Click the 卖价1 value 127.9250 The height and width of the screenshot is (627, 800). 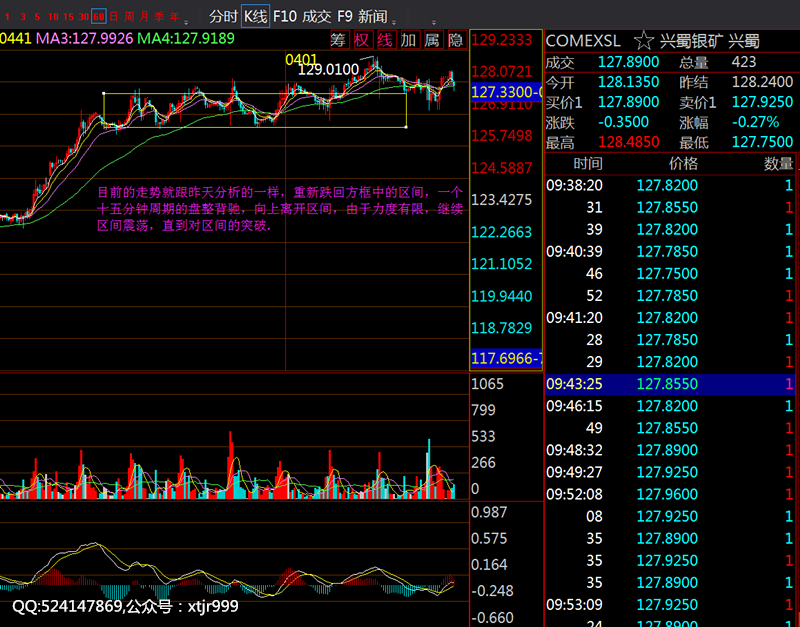(x=762, y=102)
